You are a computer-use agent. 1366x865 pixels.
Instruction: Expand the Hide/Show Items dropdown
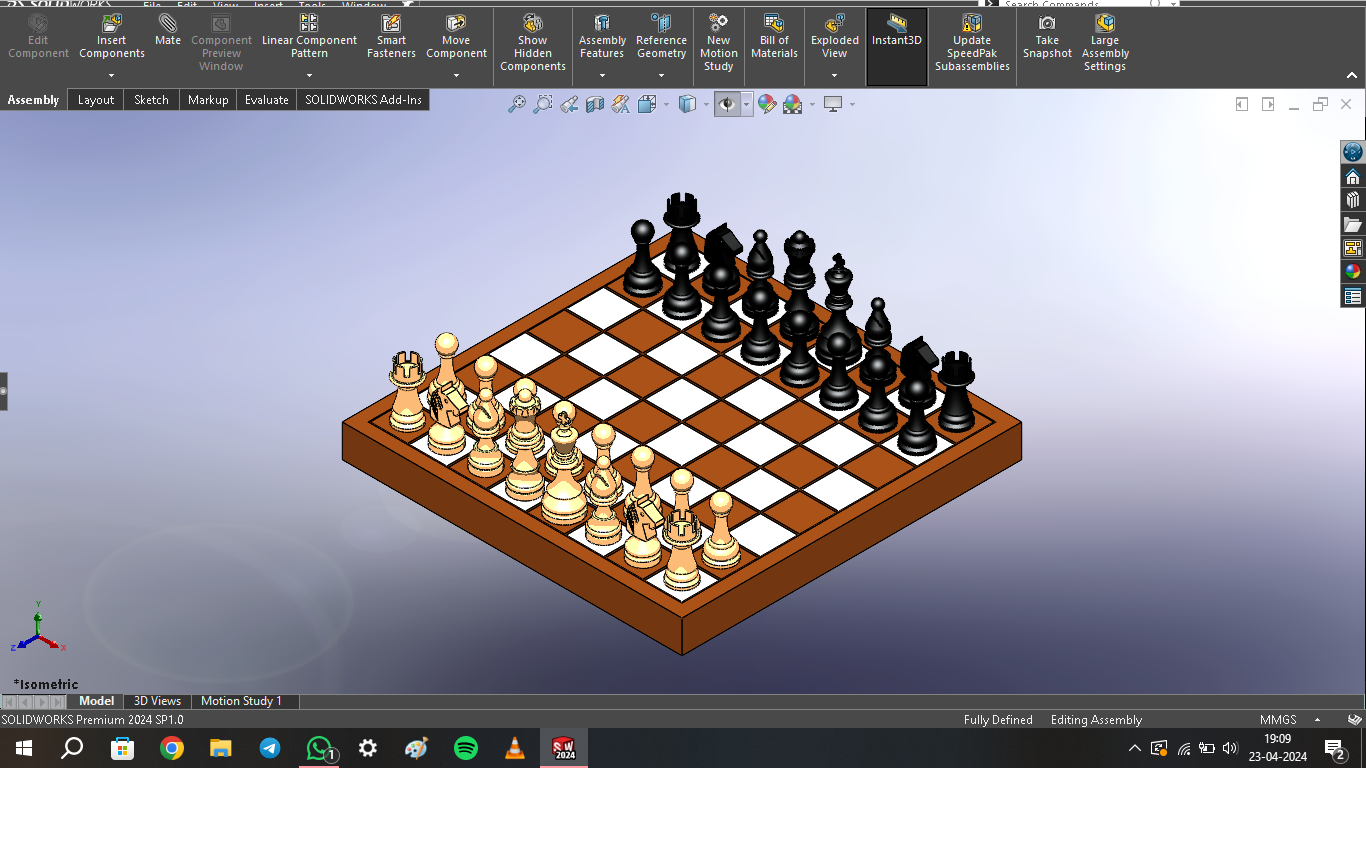745,103
